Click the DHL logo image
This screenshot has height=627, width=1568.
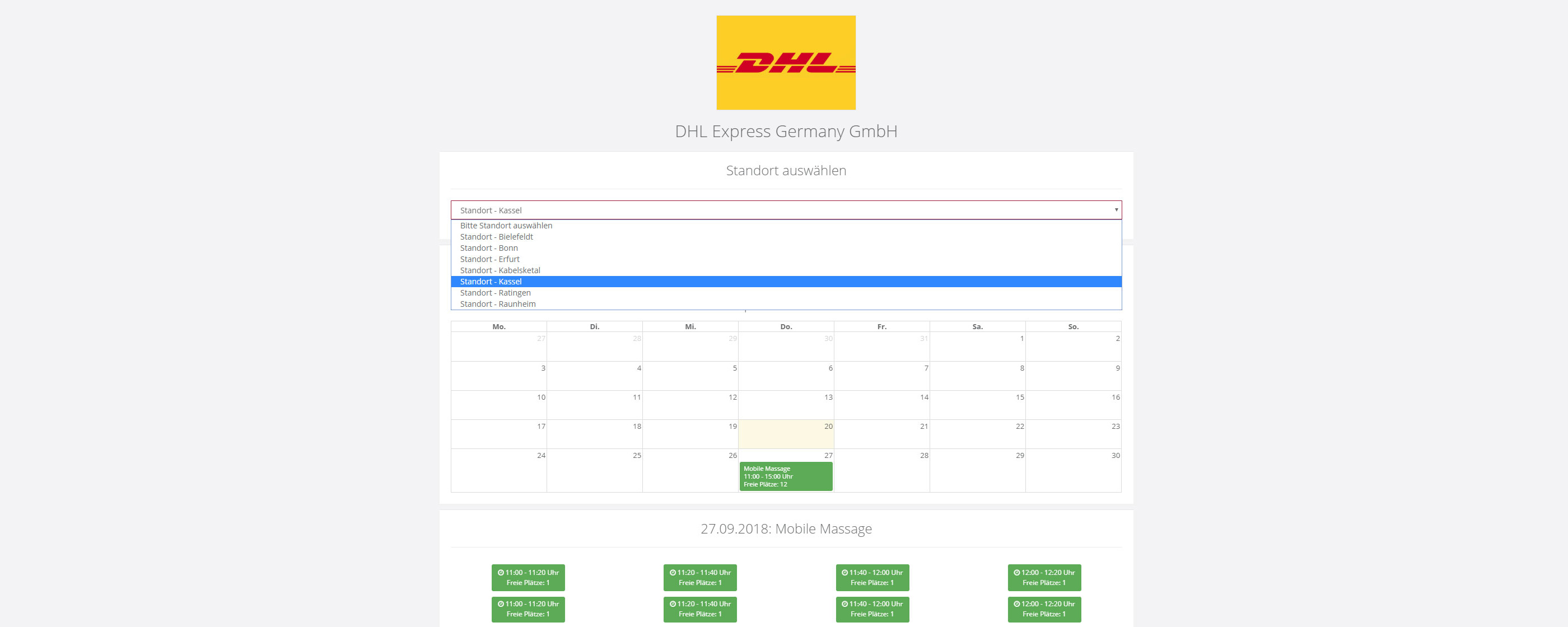pos(786,63)
